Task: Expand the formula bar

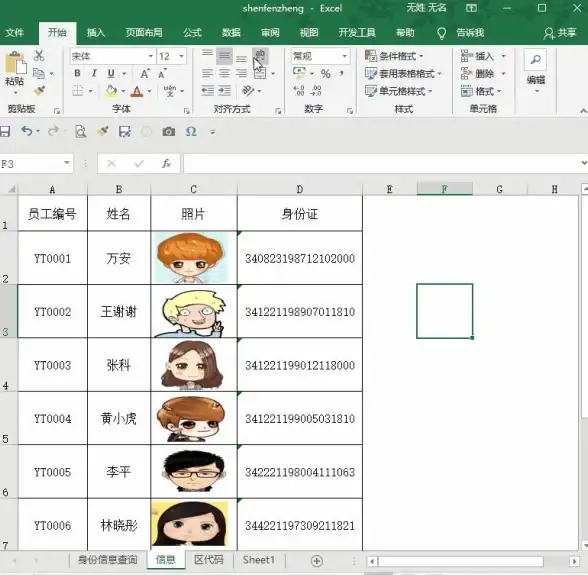Action: (584, 163)
